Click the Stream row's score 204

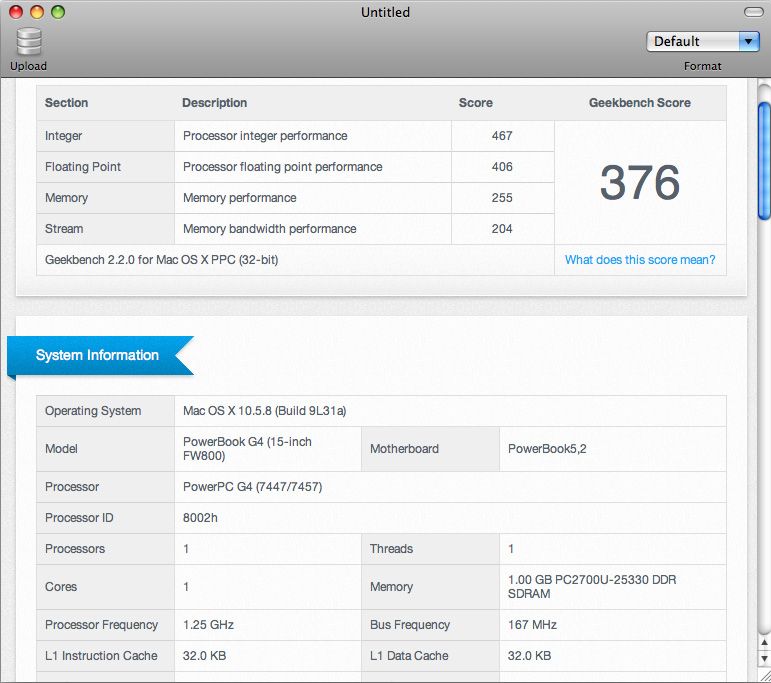[x=502, y=229]
